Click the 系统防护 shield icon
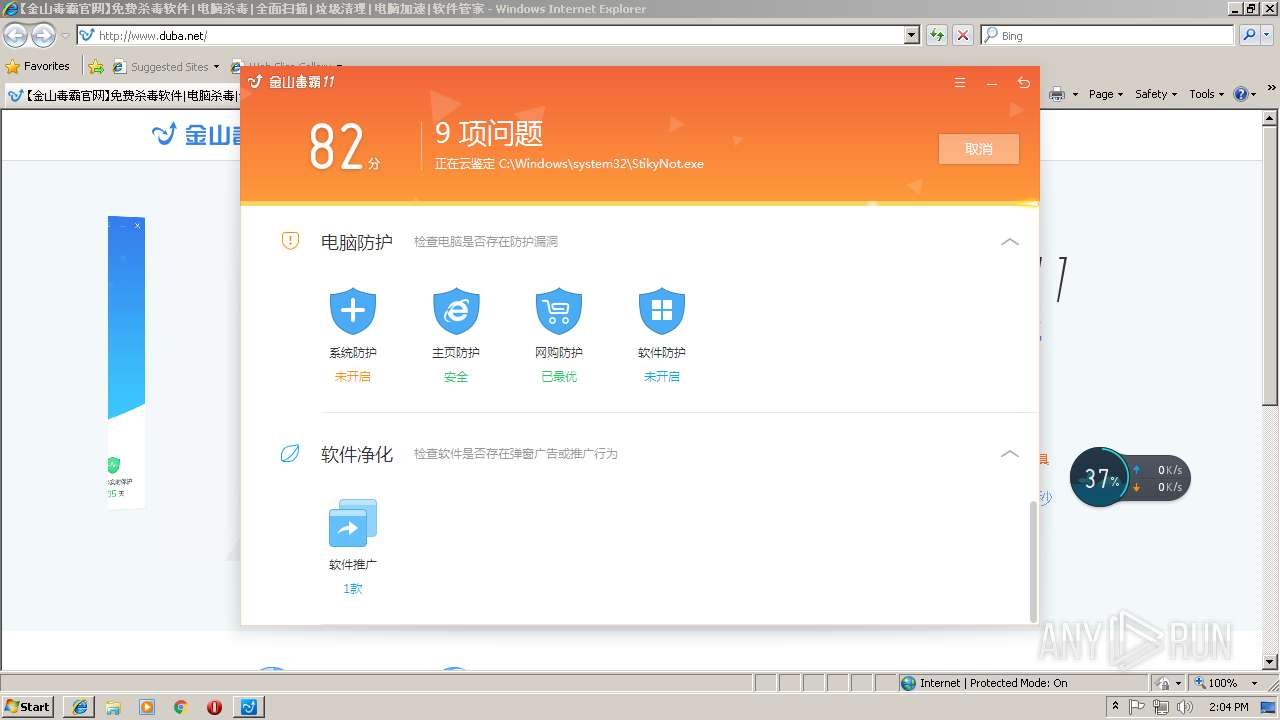The width and height of the screenshot is (1280, 720). pyautogui.click(x=353, y=311)
